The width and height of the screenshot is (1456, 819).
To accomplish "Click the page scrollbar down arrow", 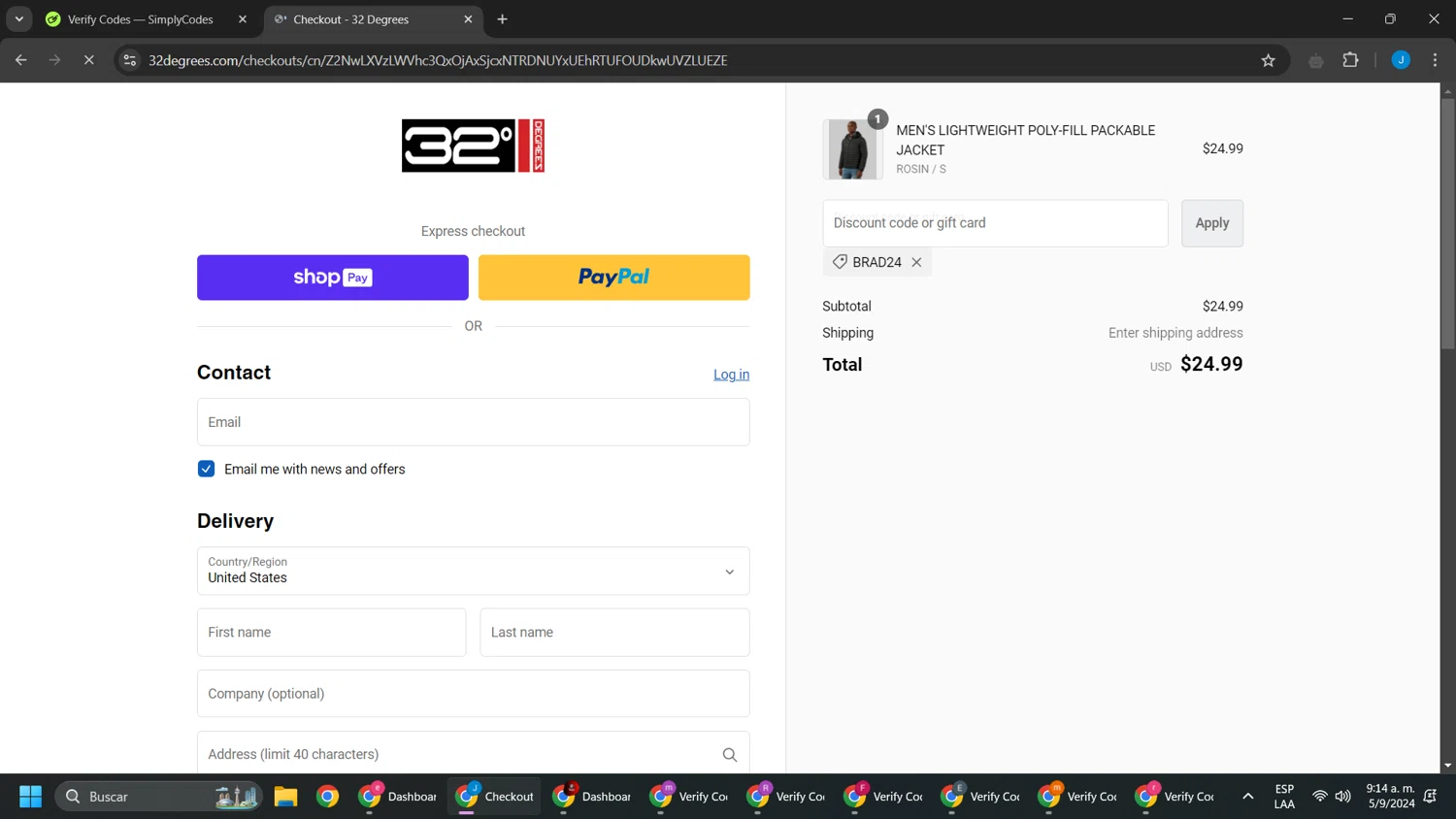I will pyautogui.click(x=1447, y=766).
